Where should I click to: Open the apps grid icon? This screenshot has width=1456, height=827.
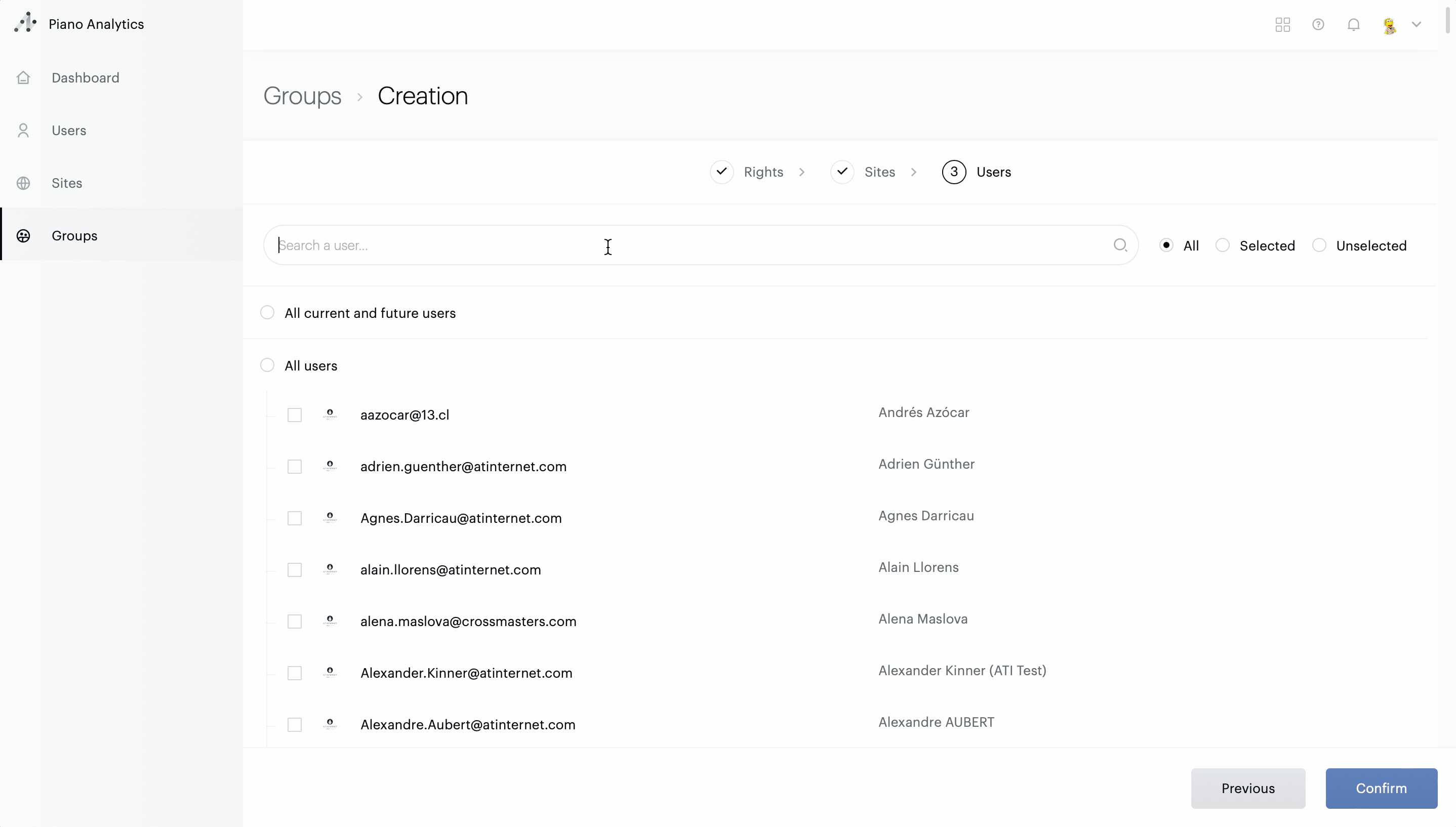[1282, 24]
